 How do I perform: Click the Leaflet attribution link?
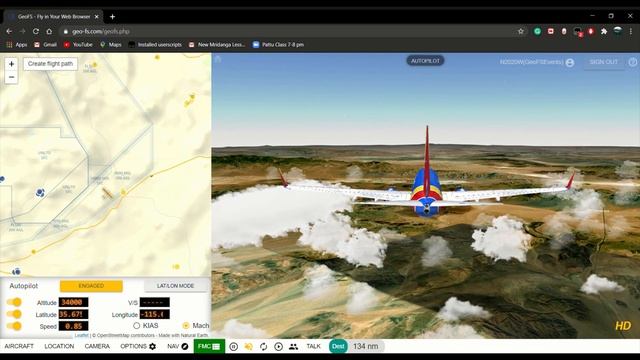click(x=81, y=336)
